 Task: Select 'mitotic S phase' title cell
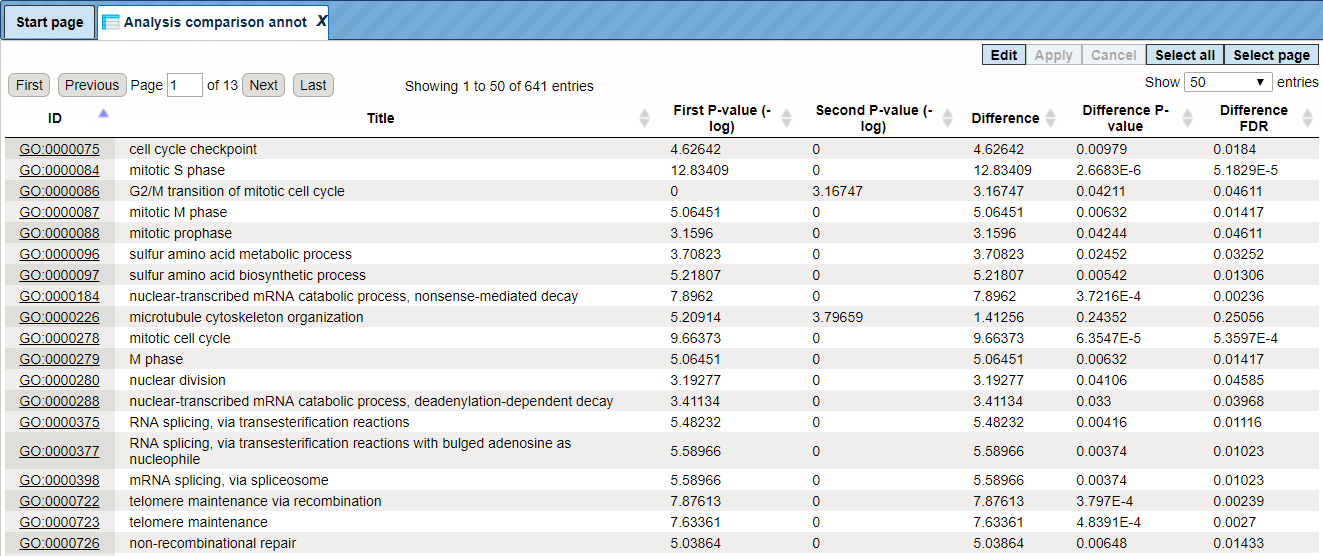(177, 170)
